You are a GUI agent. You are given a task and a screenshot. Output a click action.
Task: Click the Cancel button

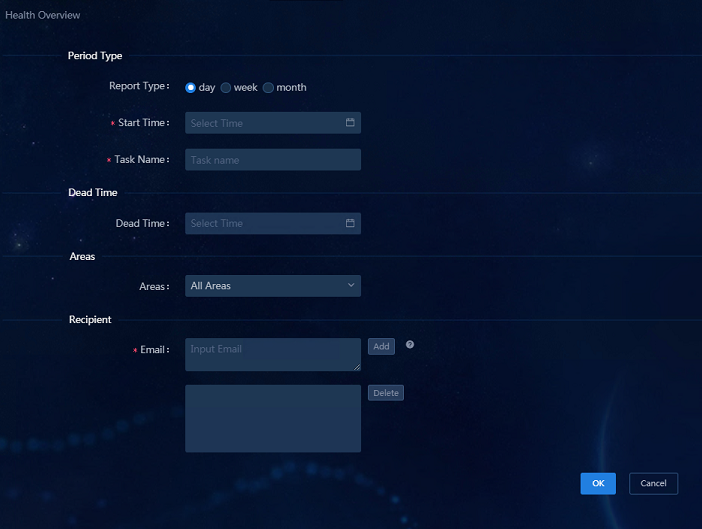653,483
